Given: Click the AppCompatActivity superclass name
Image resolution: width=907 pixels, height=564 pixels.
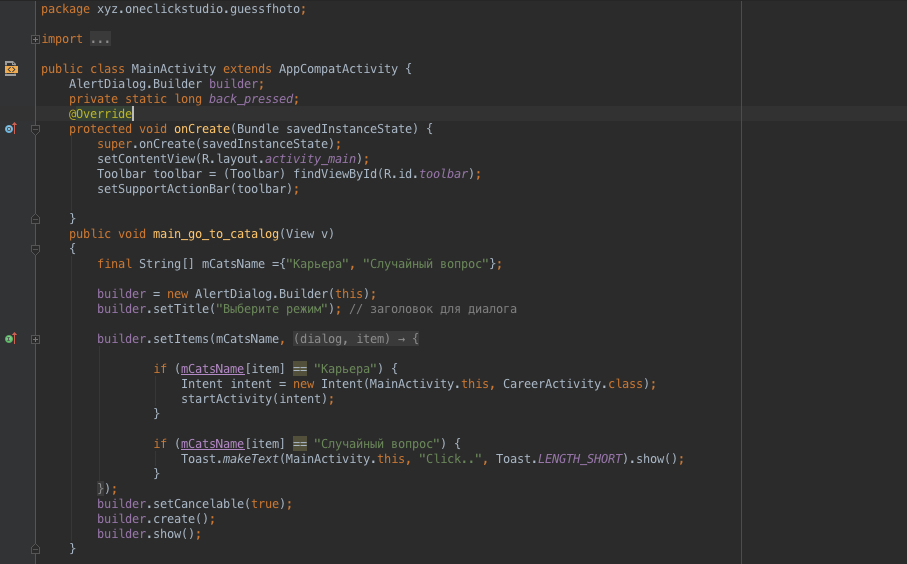Looking at the screenshot, I should click(x=338, y=69).
